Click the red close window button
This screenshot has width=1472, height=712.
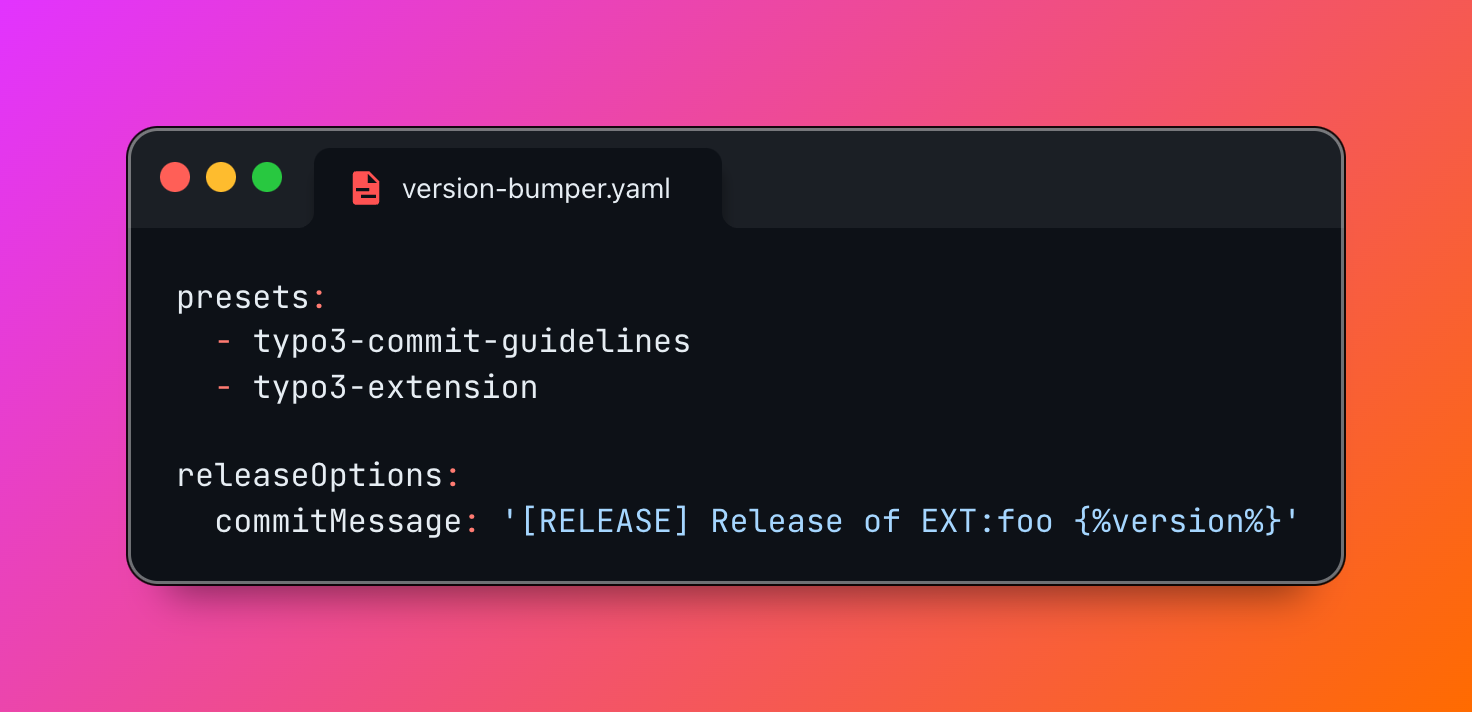tap(175, 177)
